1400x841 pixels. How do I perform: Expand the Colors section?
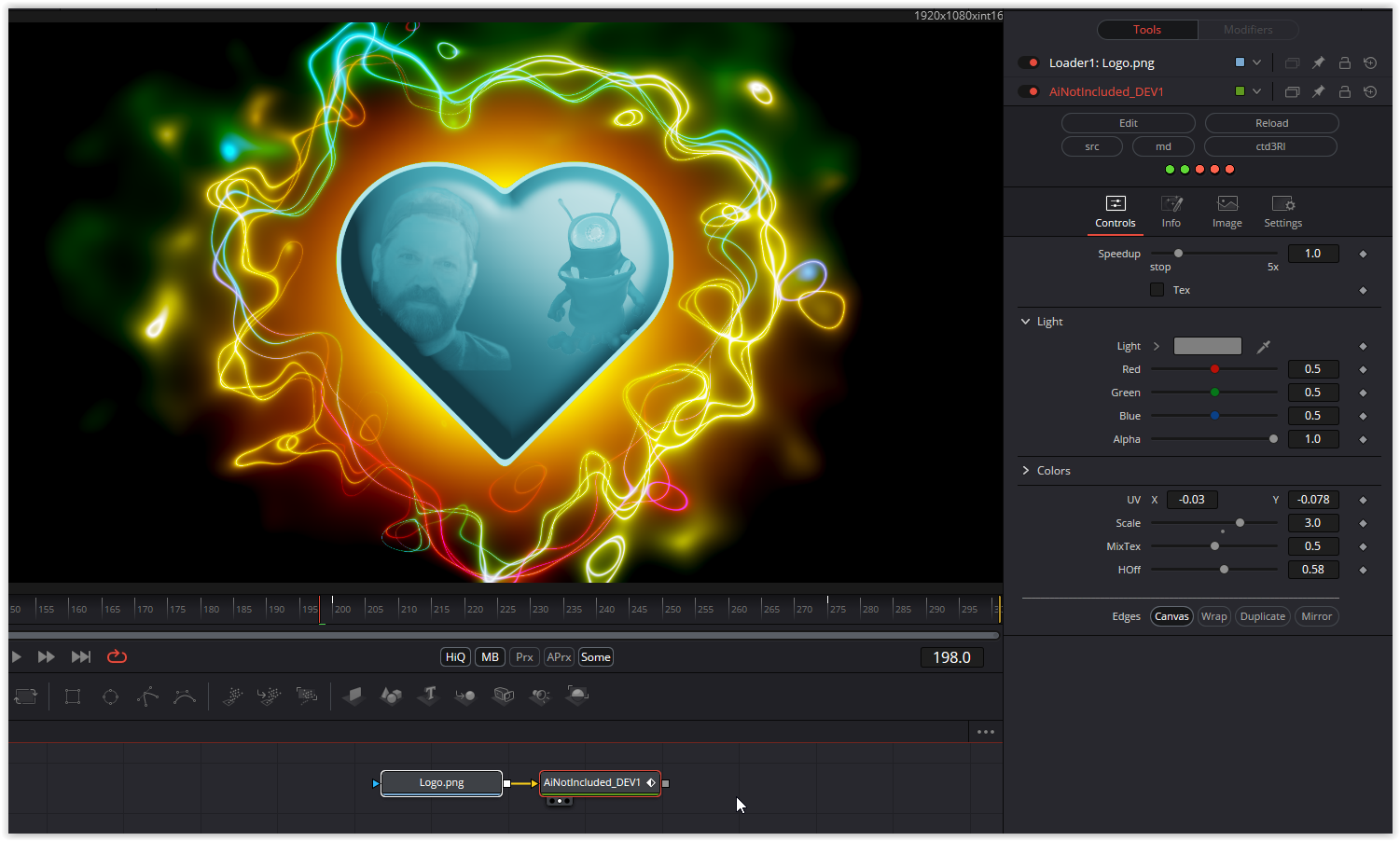pyautogui.click(x=1026, y=471)
